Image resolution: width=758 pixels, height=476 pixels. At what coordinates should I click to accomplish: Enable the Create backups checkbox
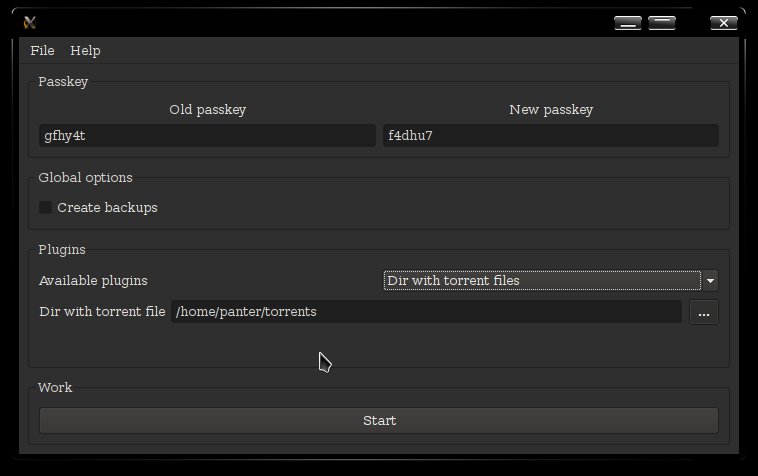point(45,207)
